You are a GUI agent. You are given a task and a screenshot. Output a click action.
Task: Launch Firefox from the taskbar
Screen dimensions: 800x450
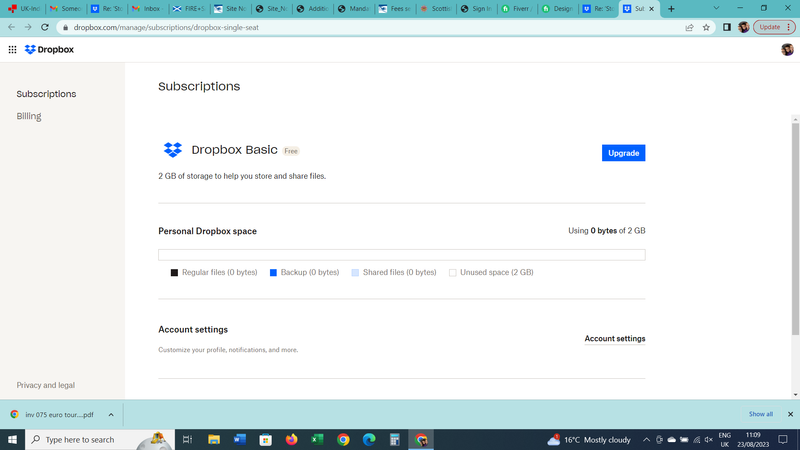tap(292, 439)
